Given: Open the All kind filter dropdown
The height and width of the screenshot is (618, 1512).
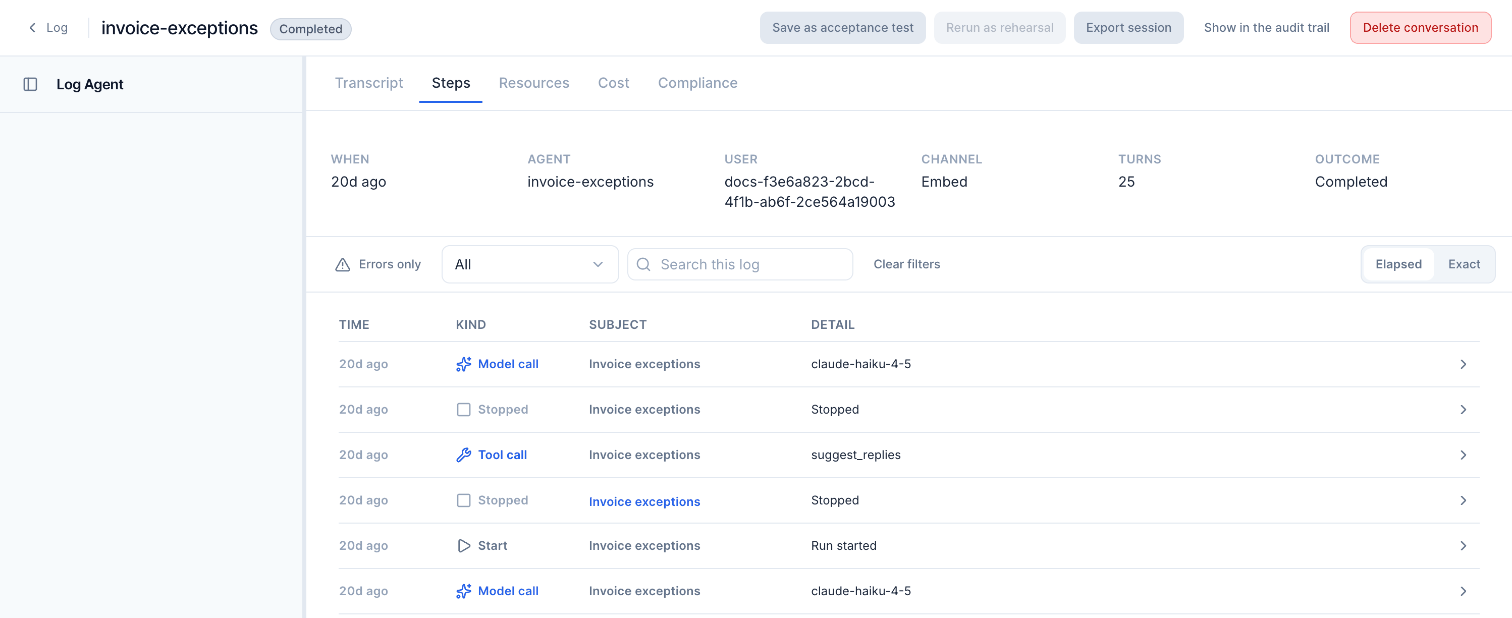Looking at the screenshot, I should 530,265.
